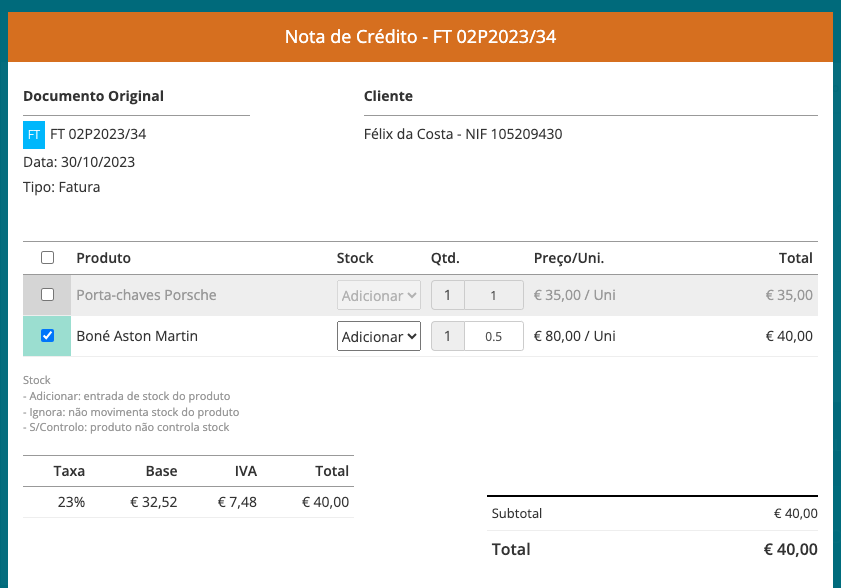This screenshot has height=588, width=841.
Task: Click quantity field showing 0.5
Action: 493,337
